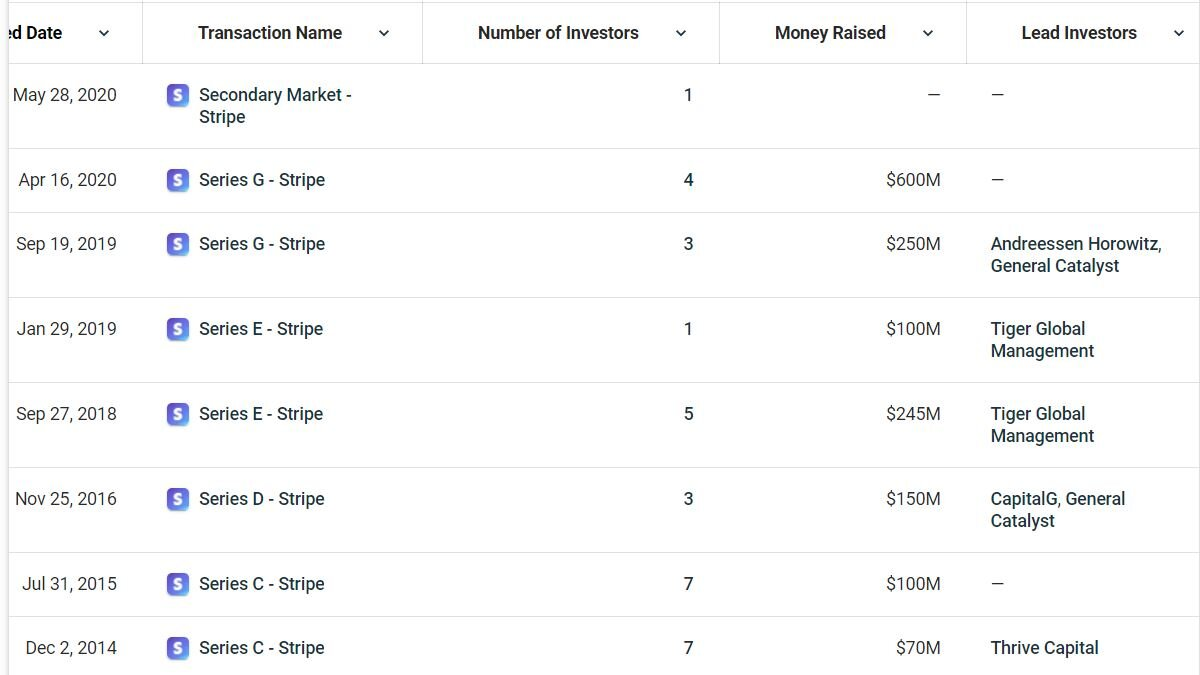Click Stripe logo in Nov 25, 2016 row

point(177,499)
